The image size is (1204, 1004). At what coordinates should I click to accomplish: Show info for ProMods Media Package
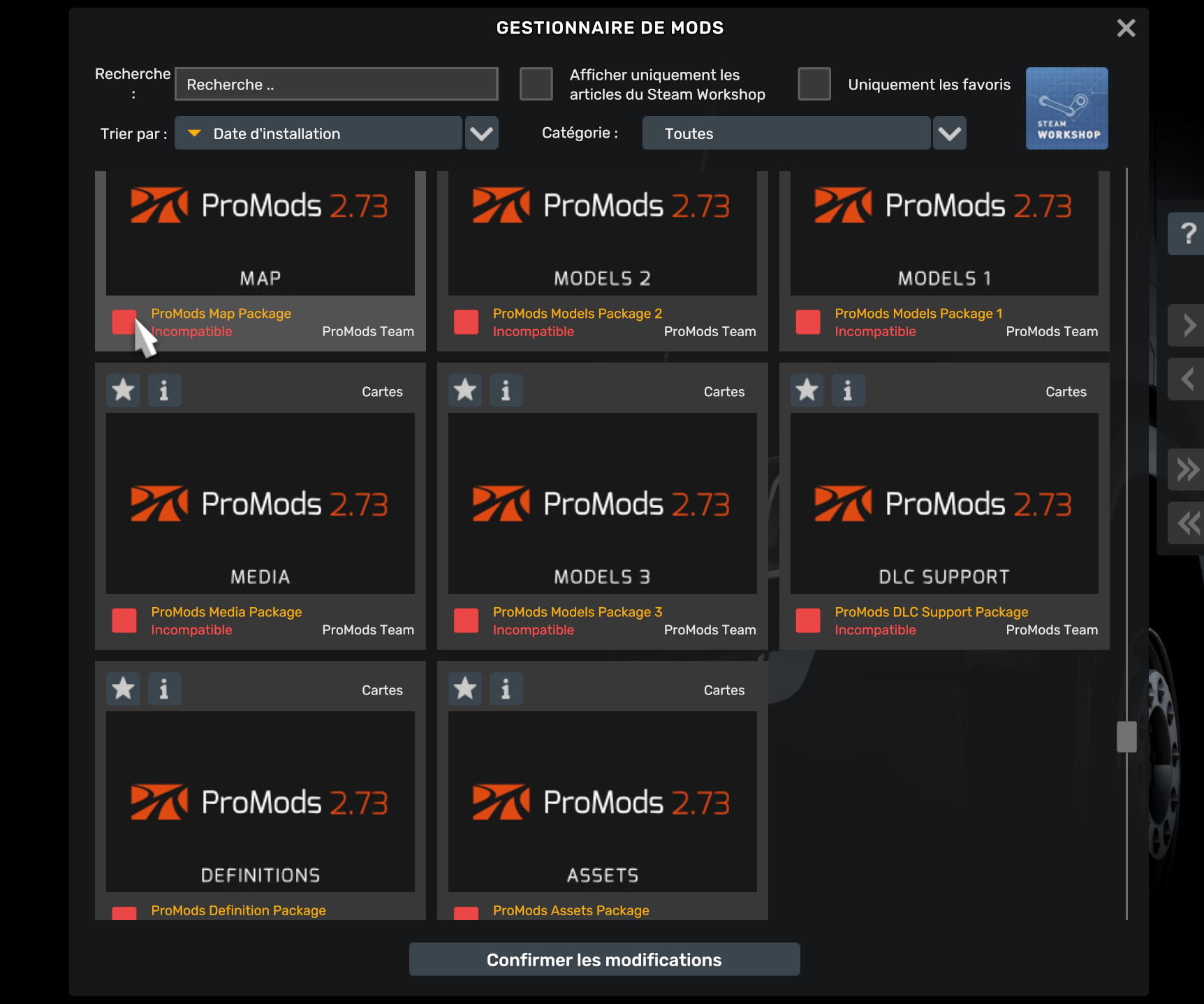[x=164, y=391]
